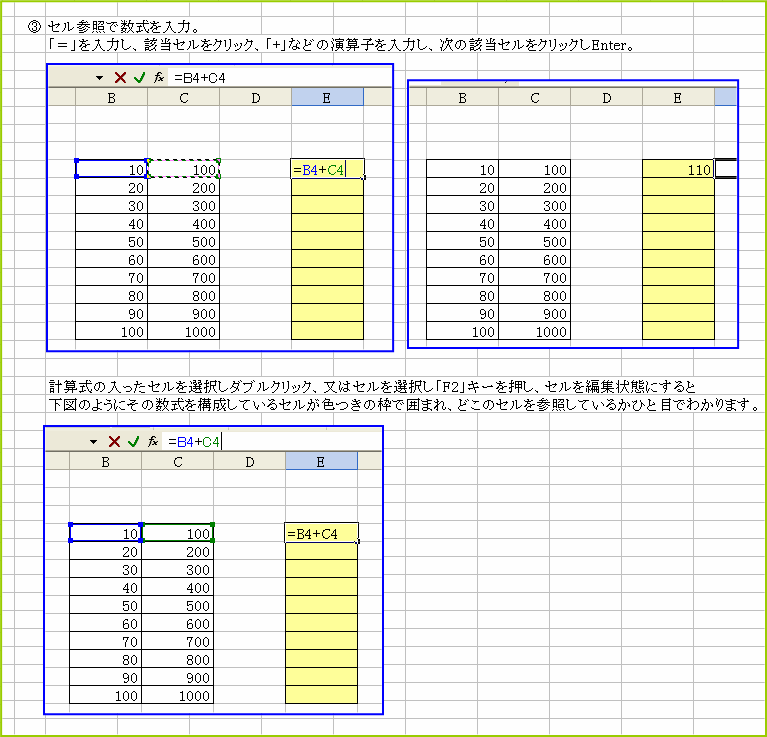Viewport: 767px width, 737px height.
Task: Click cell 900 in lower example
Action: (x=177, y=677)
